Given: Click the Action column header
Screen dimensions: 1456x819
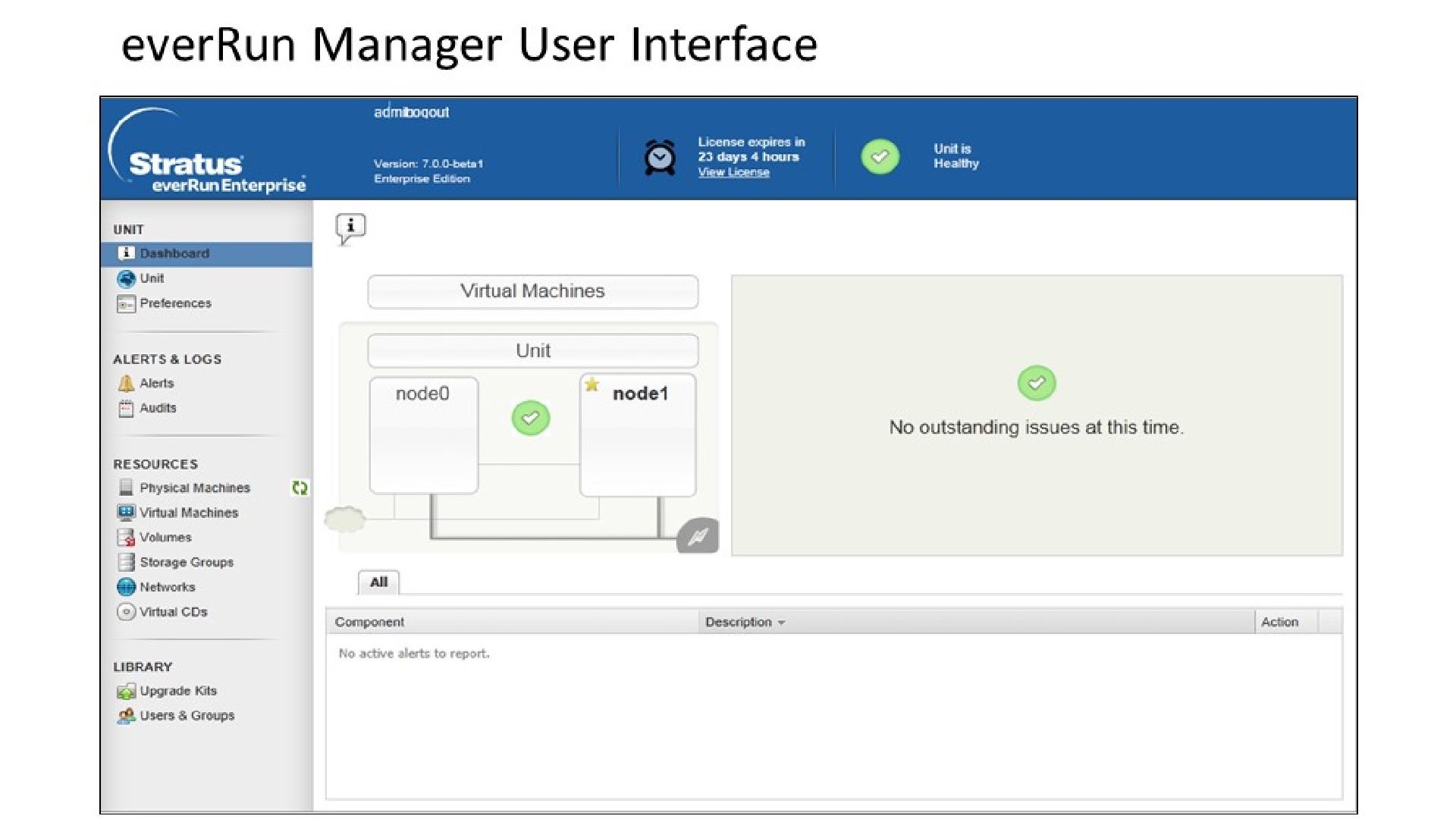Looking at the screenshot, I should [1287, 622].
